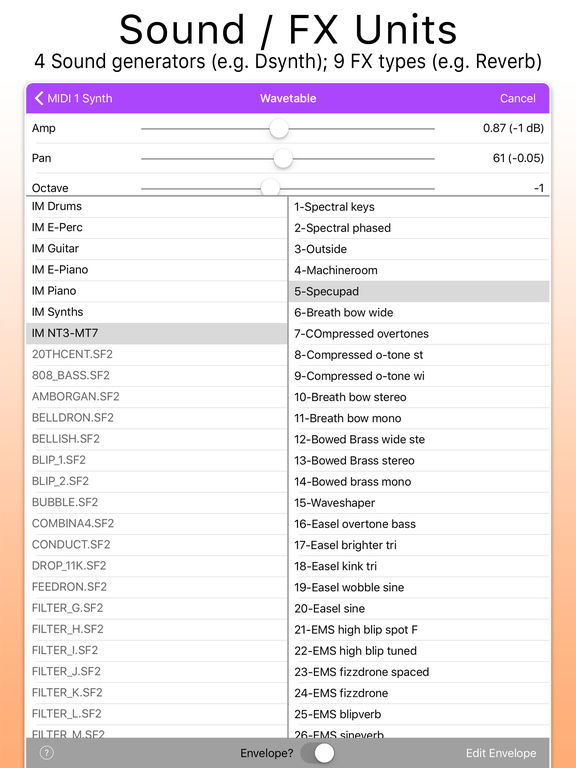Toggle the Envelope switch
Screen dimensions: 576x768
coord(317,753)
